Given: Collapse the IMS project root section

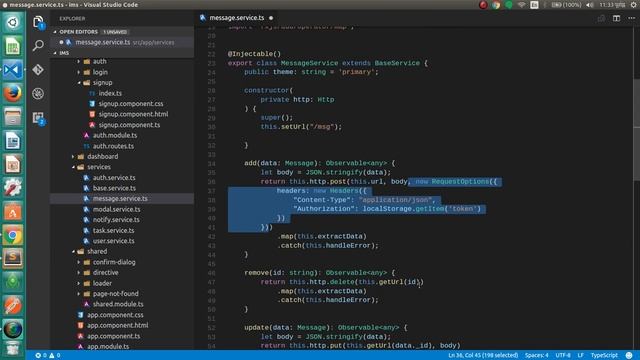Looking at the screenshot, I should point(55,53).
